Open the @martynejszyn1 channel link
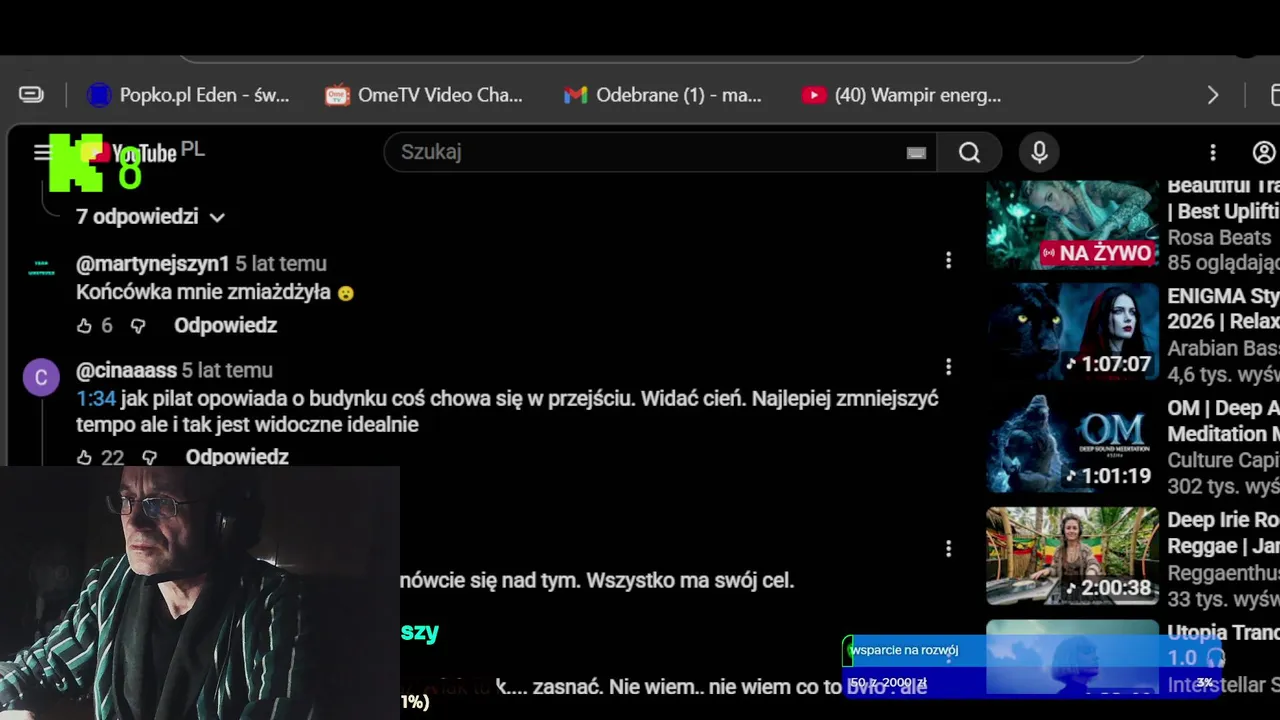 pyautogui.click(x=153, y=264)
